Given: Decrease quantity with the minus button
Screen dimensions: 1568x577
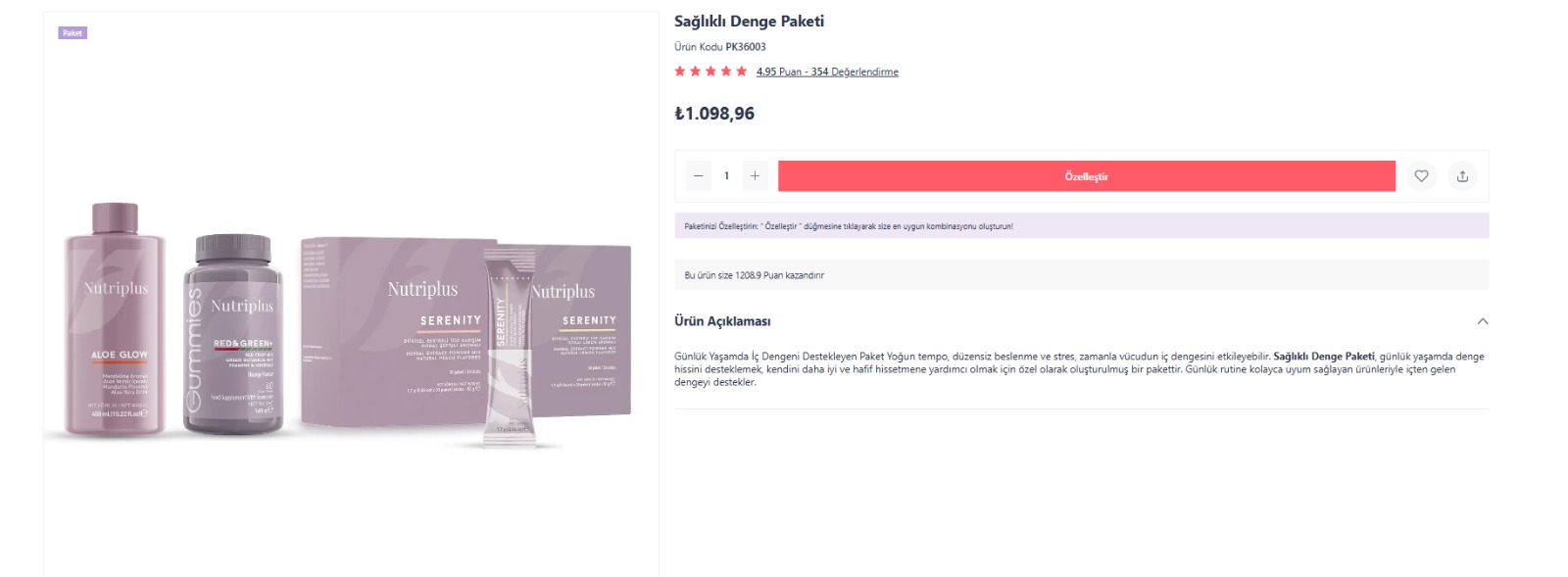Looking at the screenshot, I should pos(698,176).
